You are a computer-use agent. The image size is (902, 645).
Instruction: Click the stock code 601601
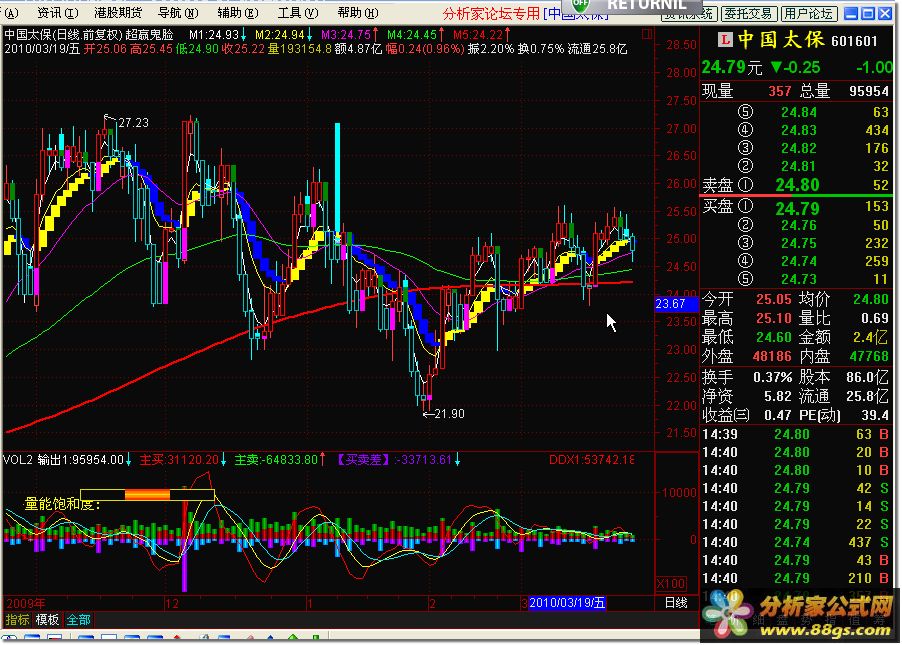click(854, 41)
